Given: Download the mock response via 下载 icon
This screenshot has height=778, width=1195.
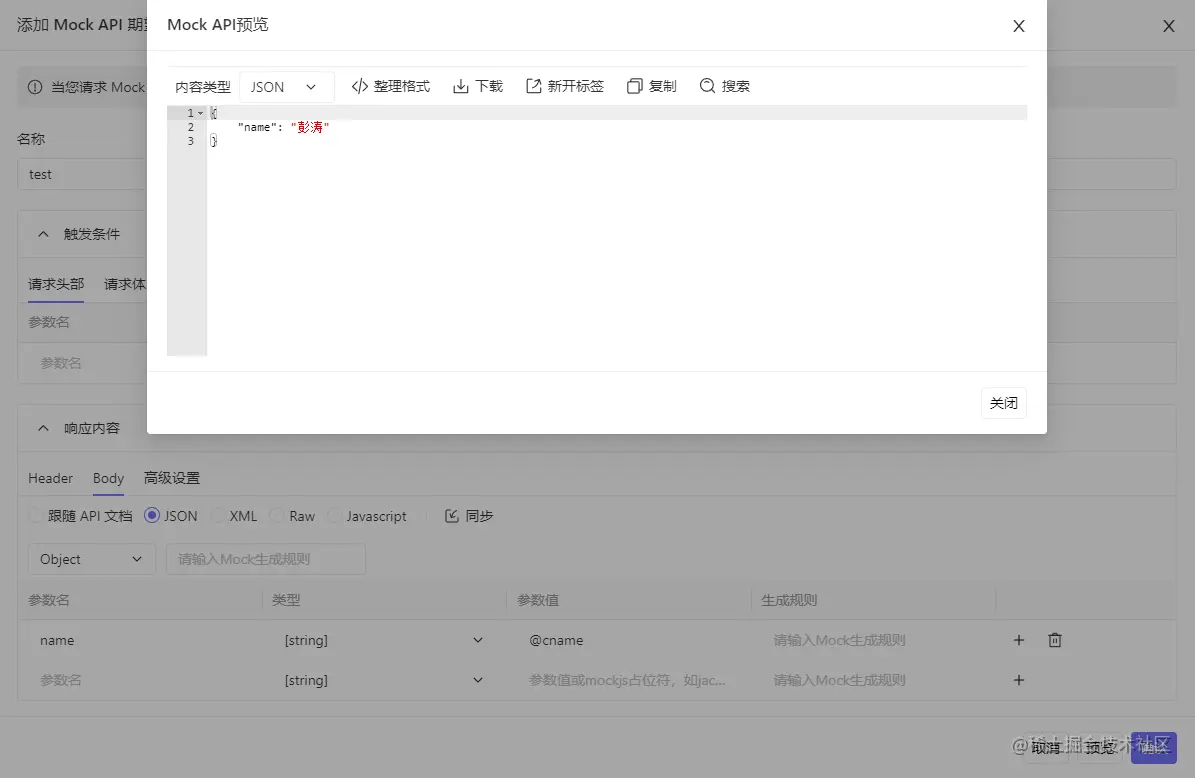Looking at the screenshot, I should click(460, 86).
